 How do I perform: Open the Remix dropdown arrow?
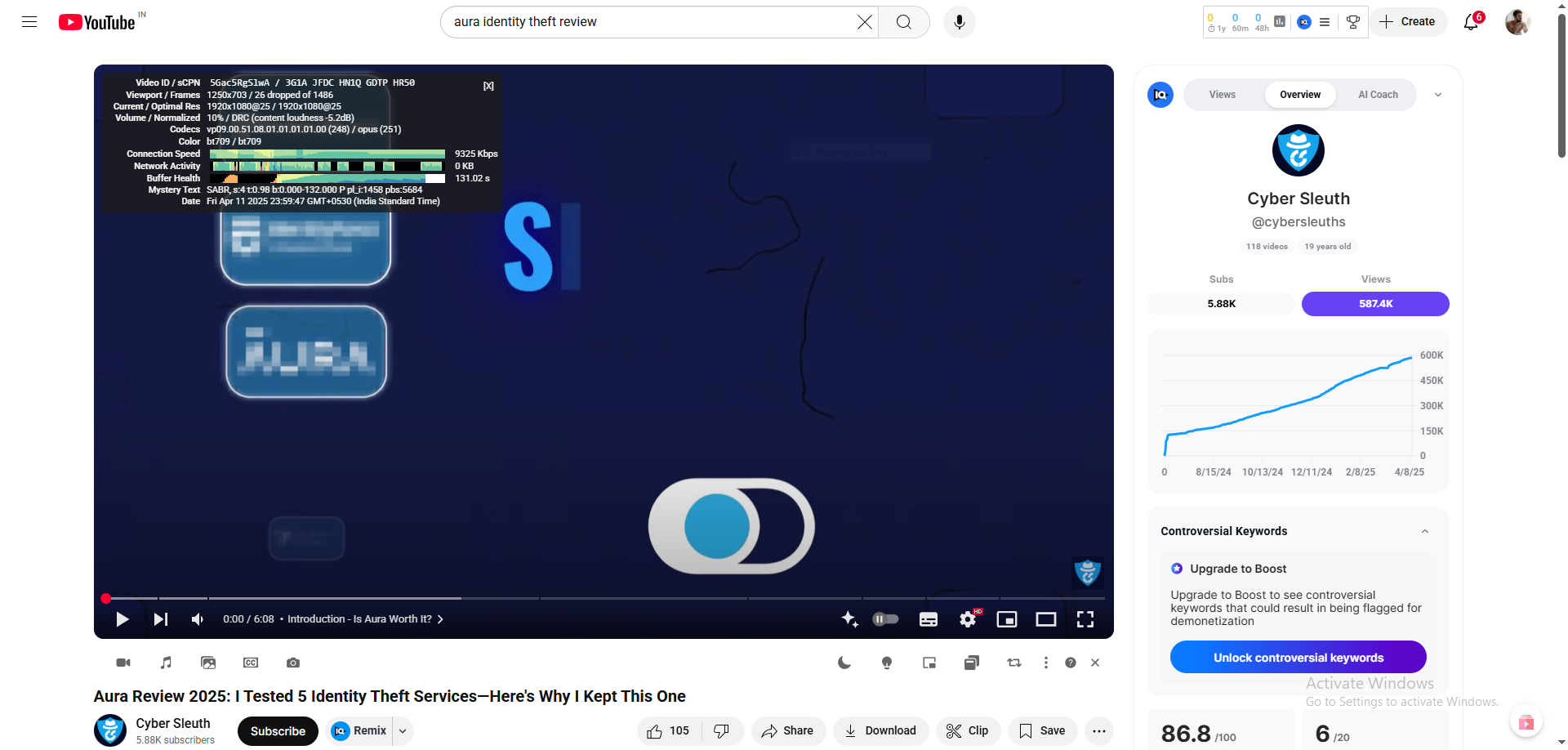click(403, 731)
